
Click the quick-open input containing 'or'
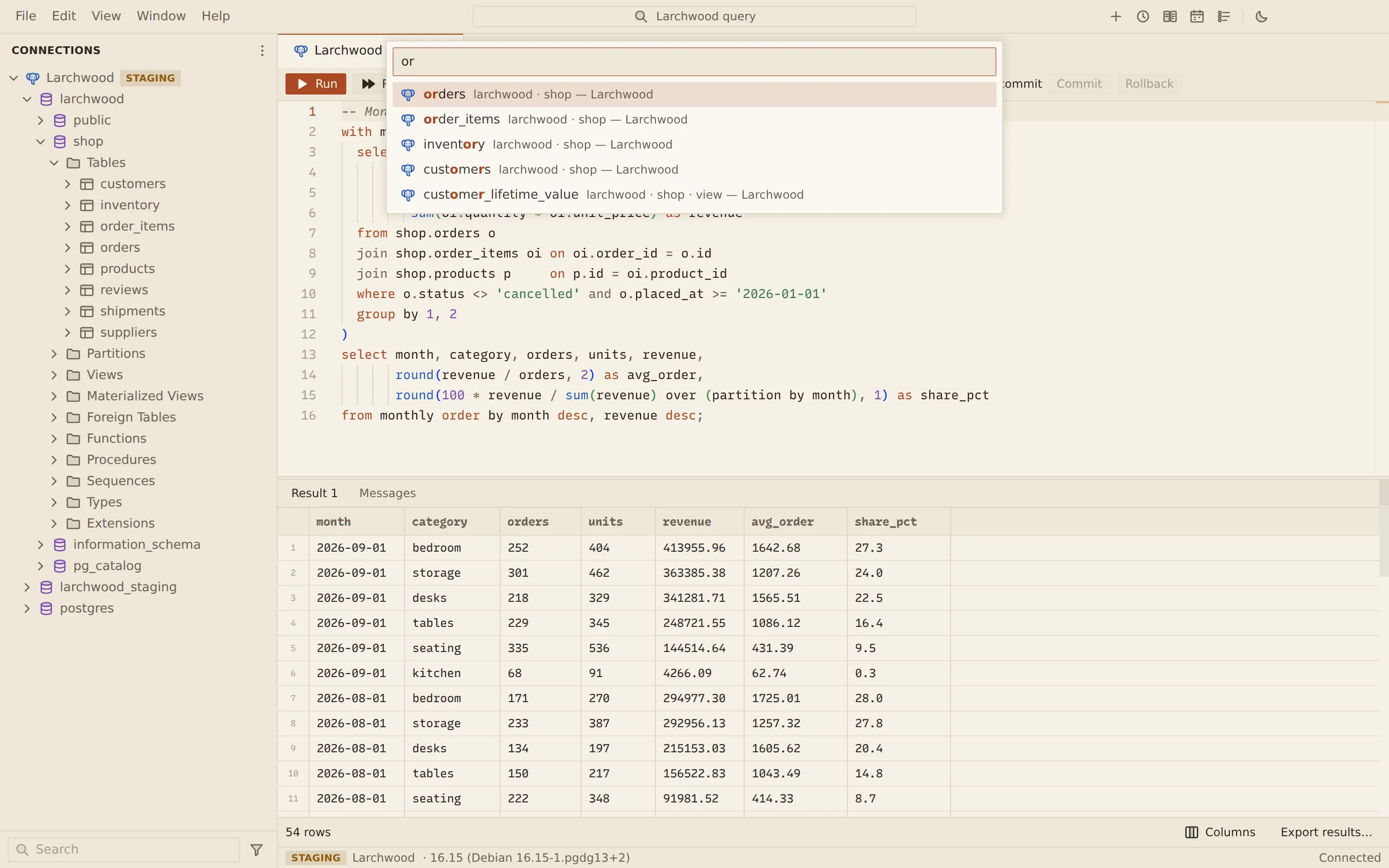click(694, 61)
